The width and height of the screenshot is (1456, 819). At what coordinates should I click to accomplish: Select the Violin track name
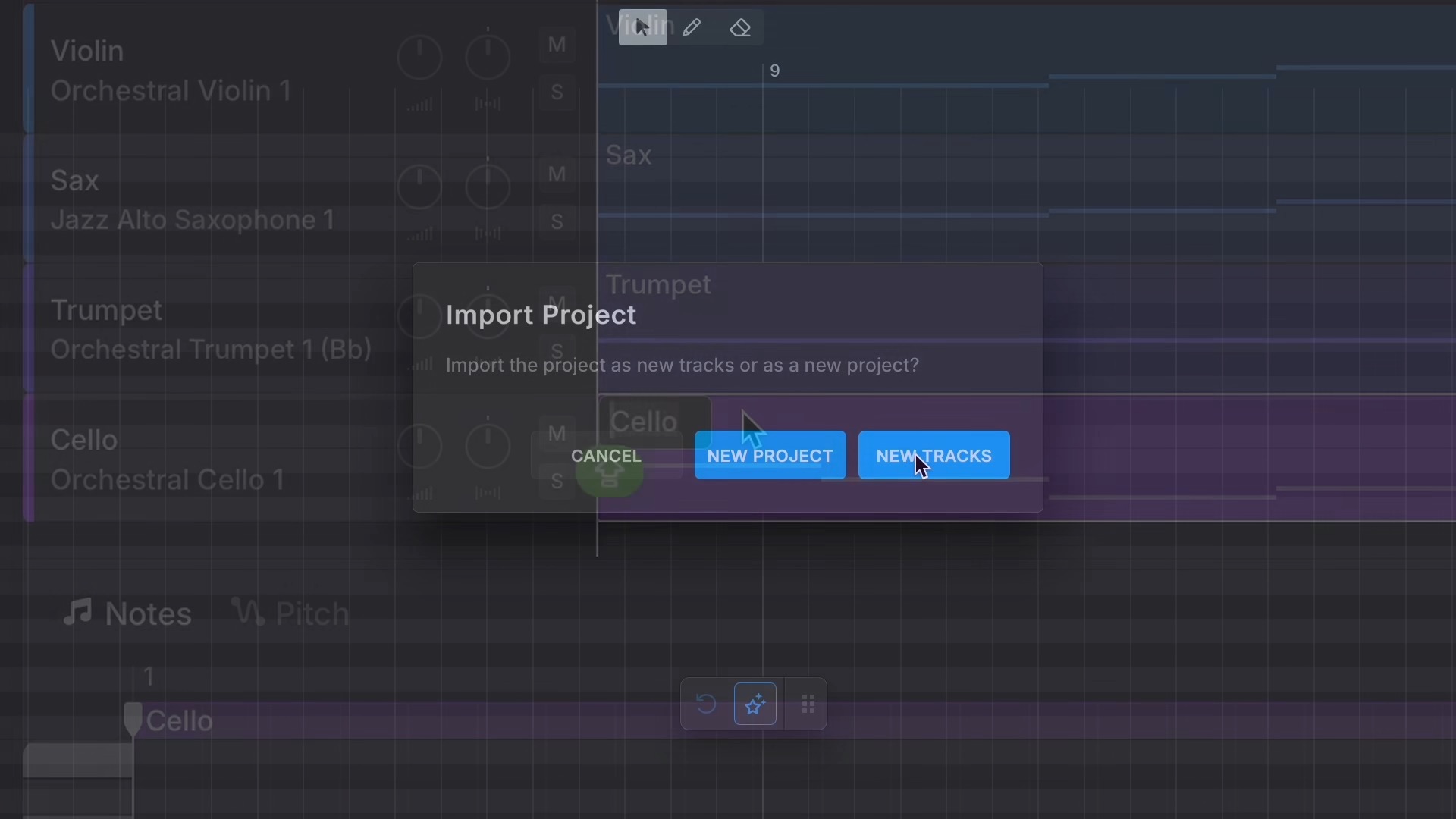[x=87, y=51]
